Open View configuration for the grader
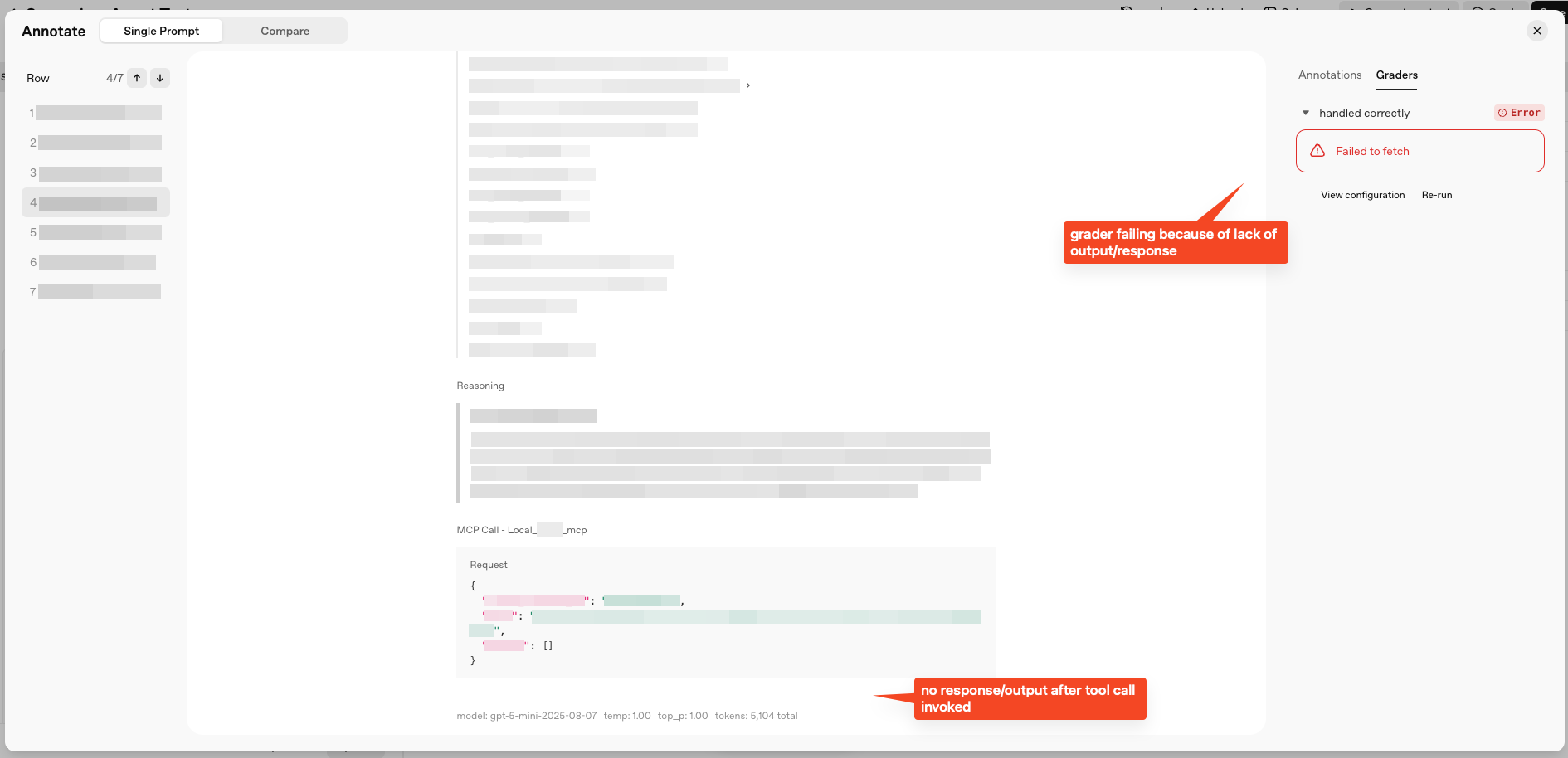The height and width of the screenshot is (758, 1568). [1363, 195]
